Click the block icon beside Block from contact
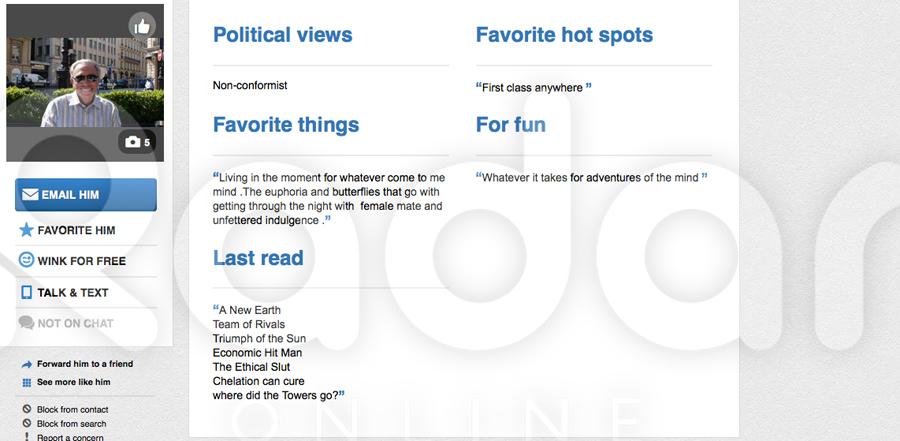 (x=27, y=410)
